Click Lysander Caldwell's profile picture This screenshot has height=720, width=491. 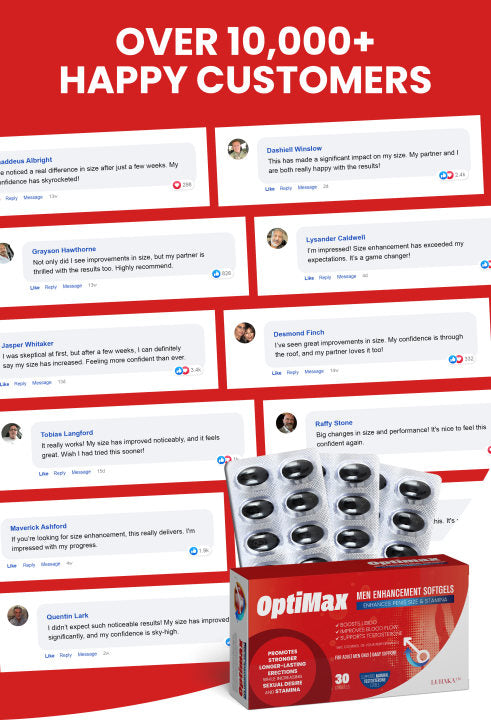point(277,238)
